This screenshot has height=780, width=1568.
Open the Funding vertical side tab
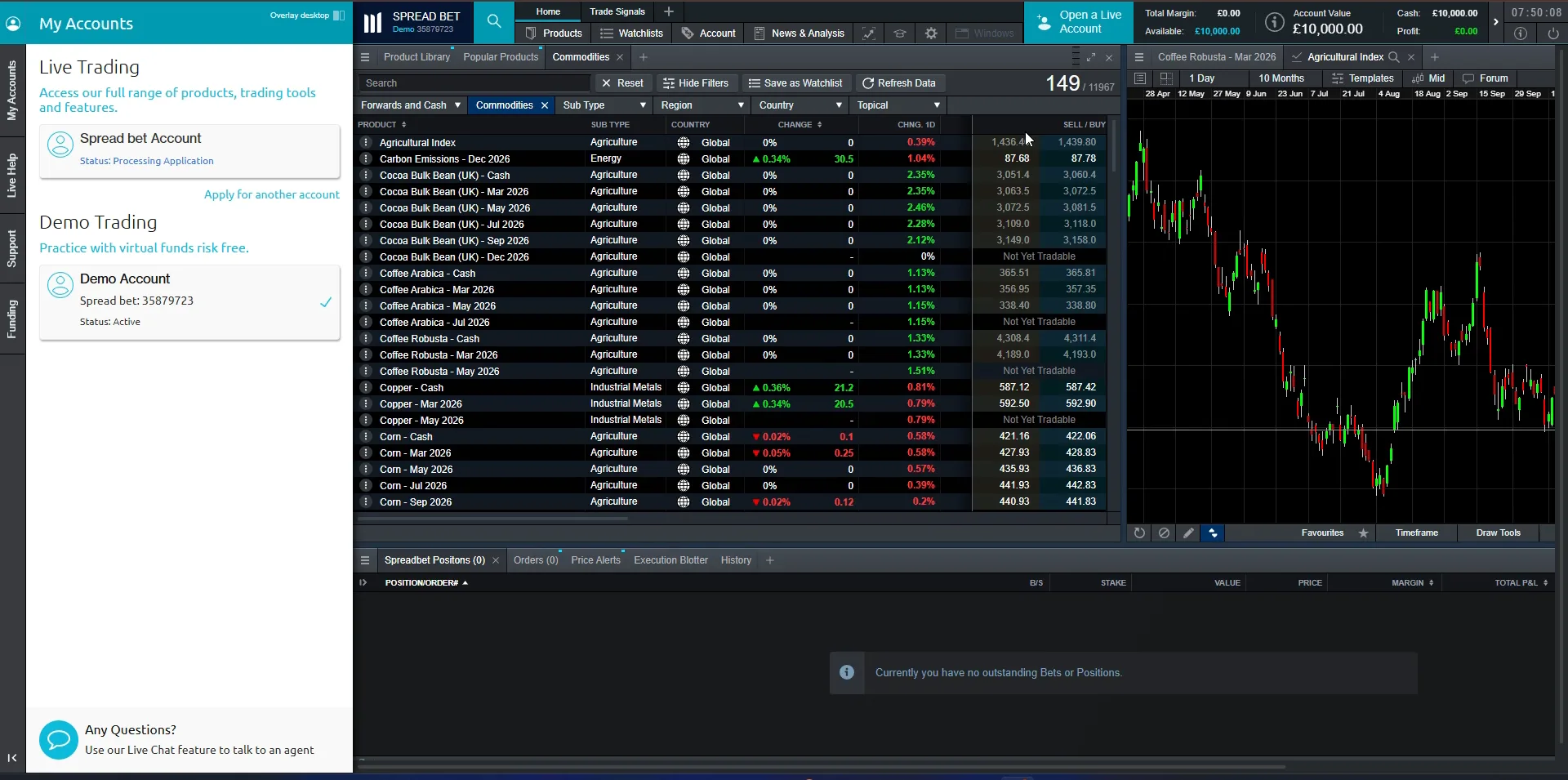12,319
